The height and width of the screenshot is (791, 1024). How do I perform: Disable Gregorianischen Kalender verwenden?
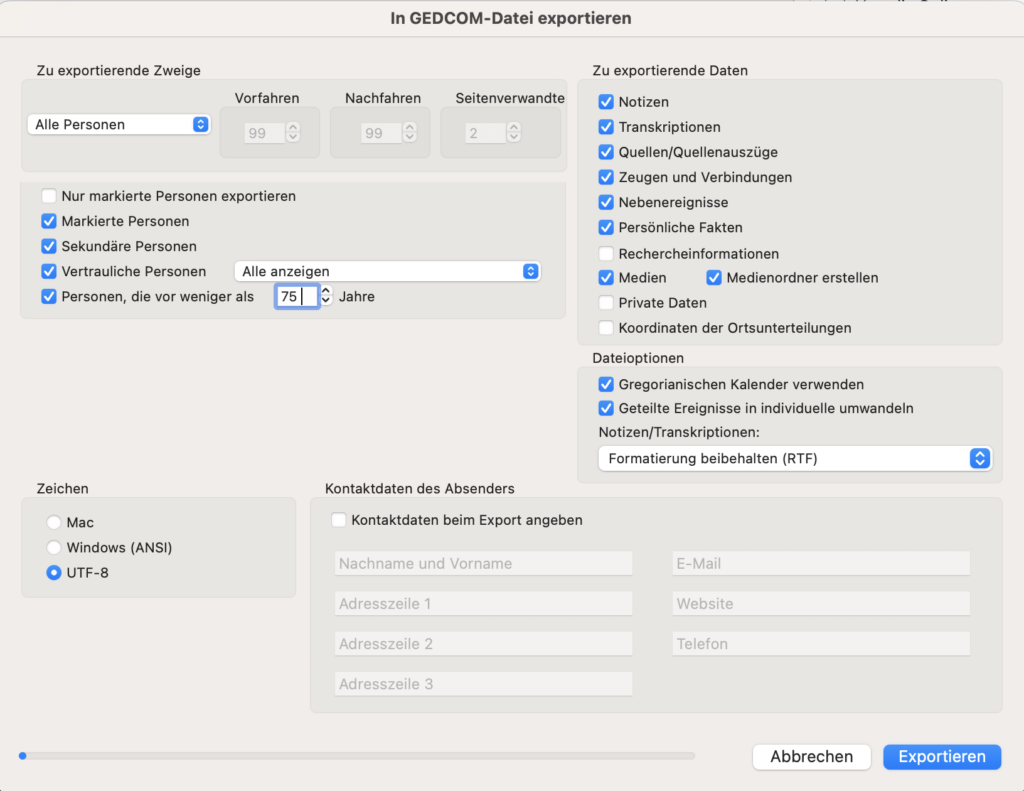coord(606,383)
